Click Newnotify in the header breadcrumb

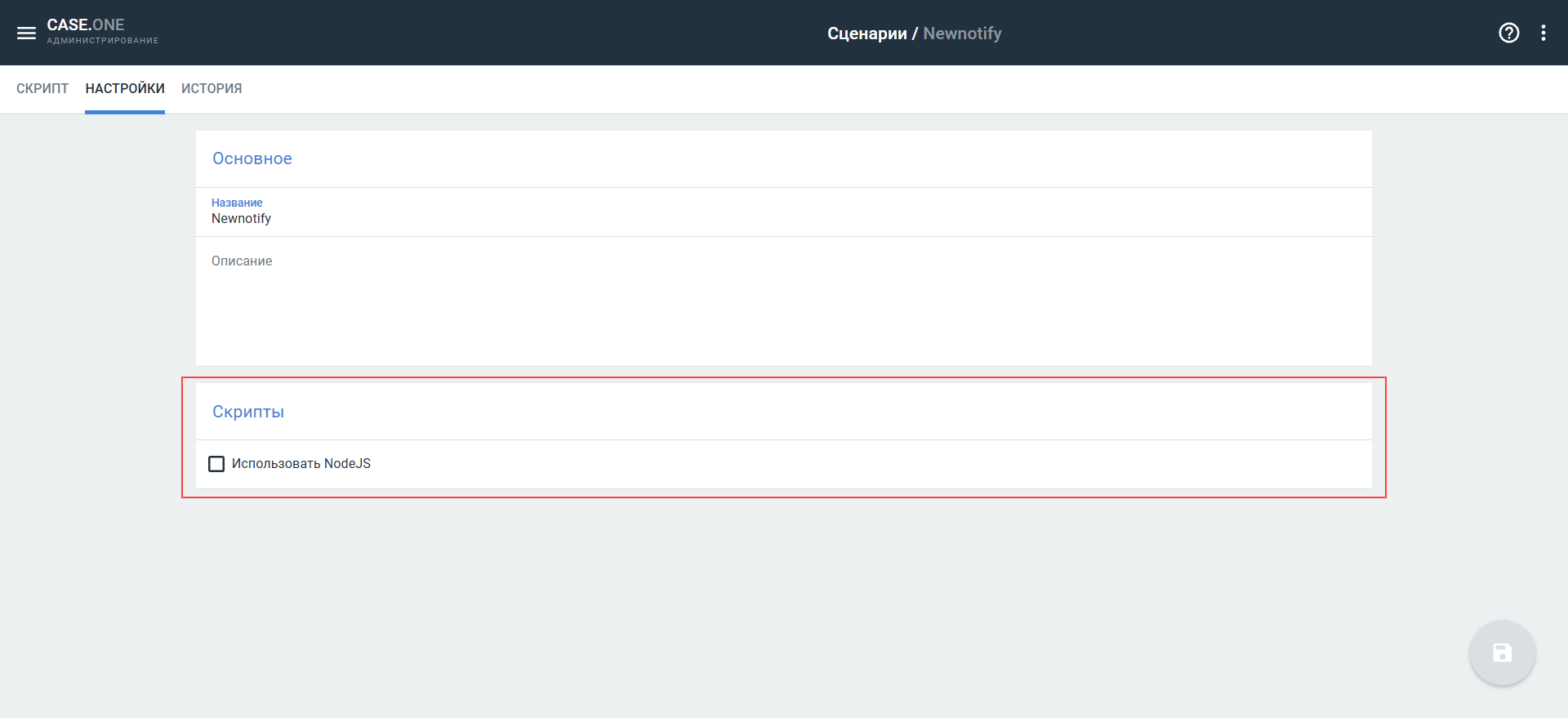962,33
